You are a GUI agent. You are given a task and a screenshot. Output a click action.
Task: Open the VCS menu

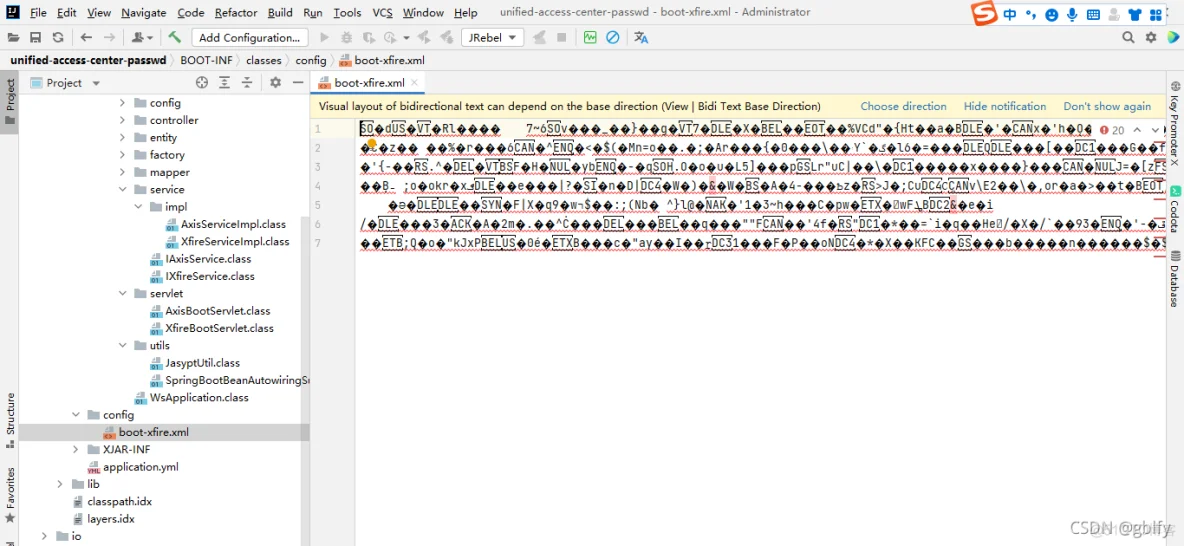pyautogui.click(x=382, y=13)
